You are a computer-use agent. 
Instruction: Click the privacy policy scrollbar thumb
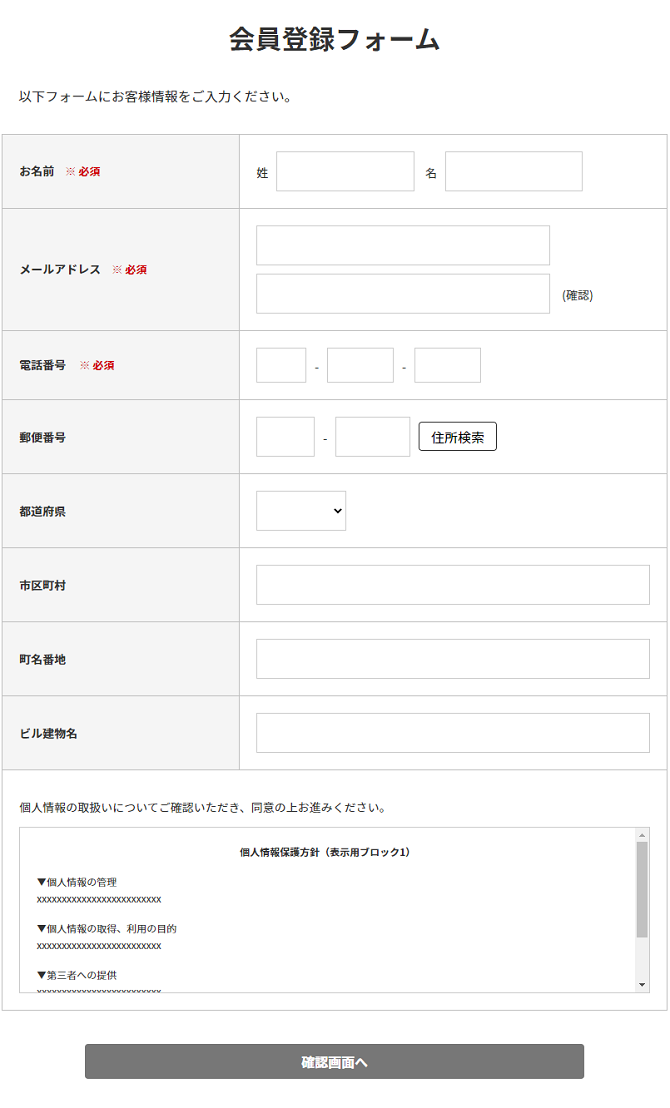(x=642, y=888)
